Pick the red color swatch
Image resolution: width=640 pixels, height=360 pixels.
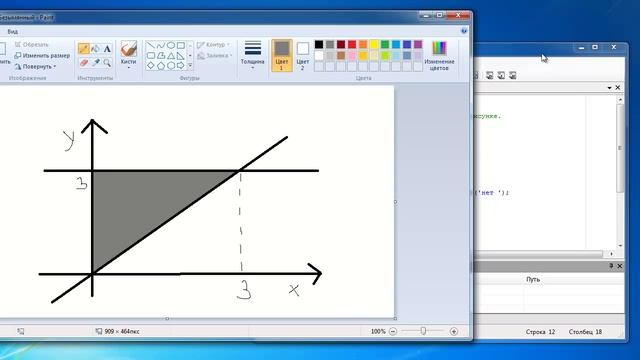pos(352,44)
